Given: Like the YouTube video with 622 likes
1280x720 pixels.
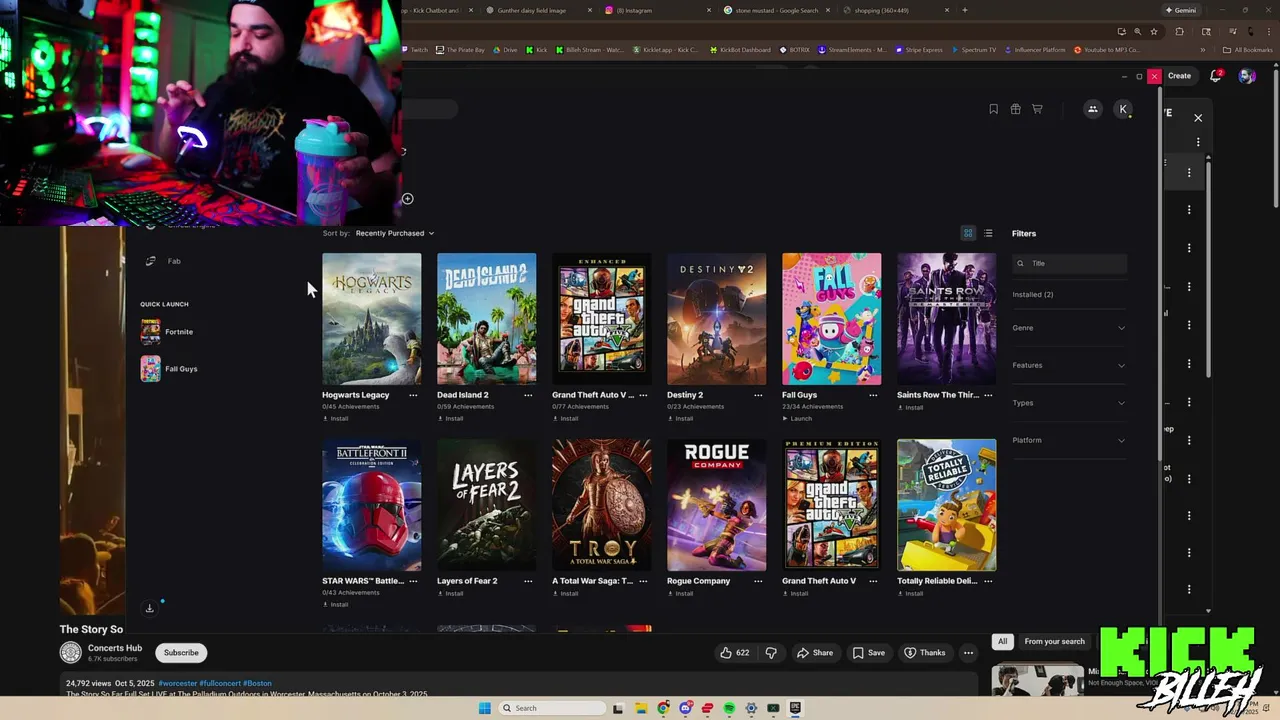Looking at the screenshot, I should (x=735, y=653).
